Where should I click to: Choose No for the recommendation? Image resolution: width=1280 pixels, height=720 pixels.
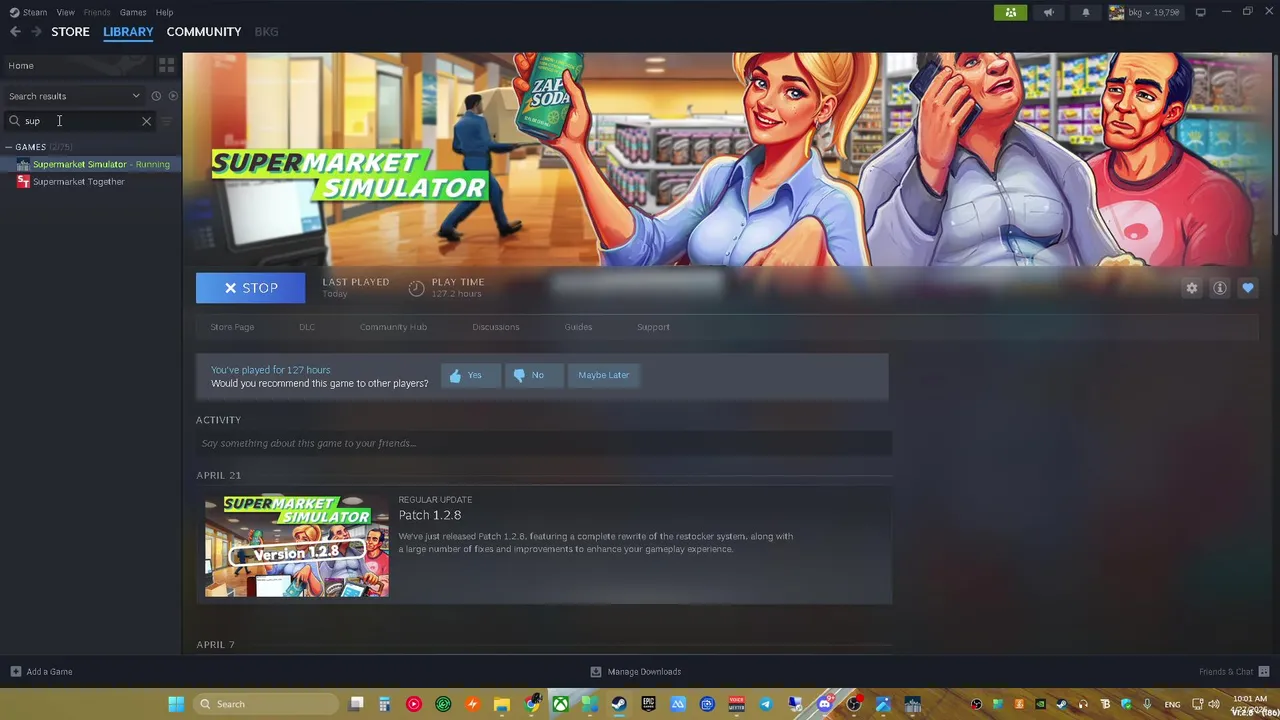[533, 375]
